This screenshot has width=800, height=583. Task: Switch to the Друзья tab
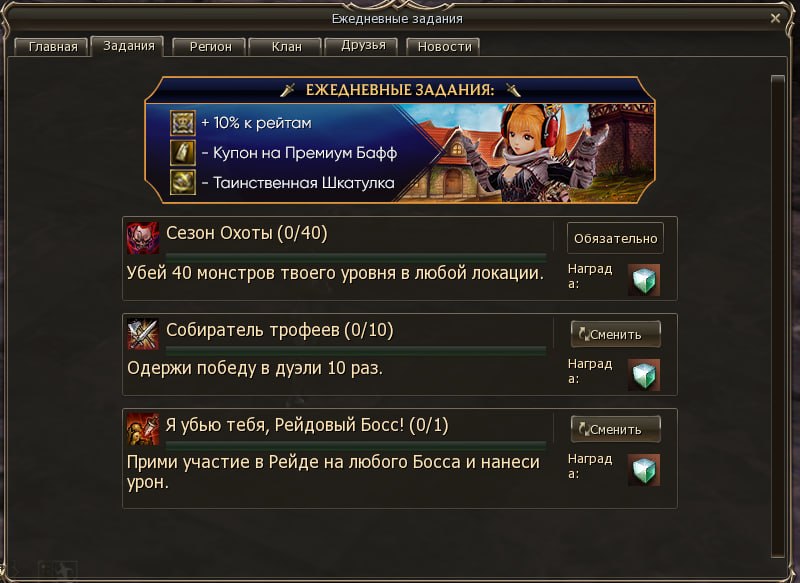tap(363, 46)
